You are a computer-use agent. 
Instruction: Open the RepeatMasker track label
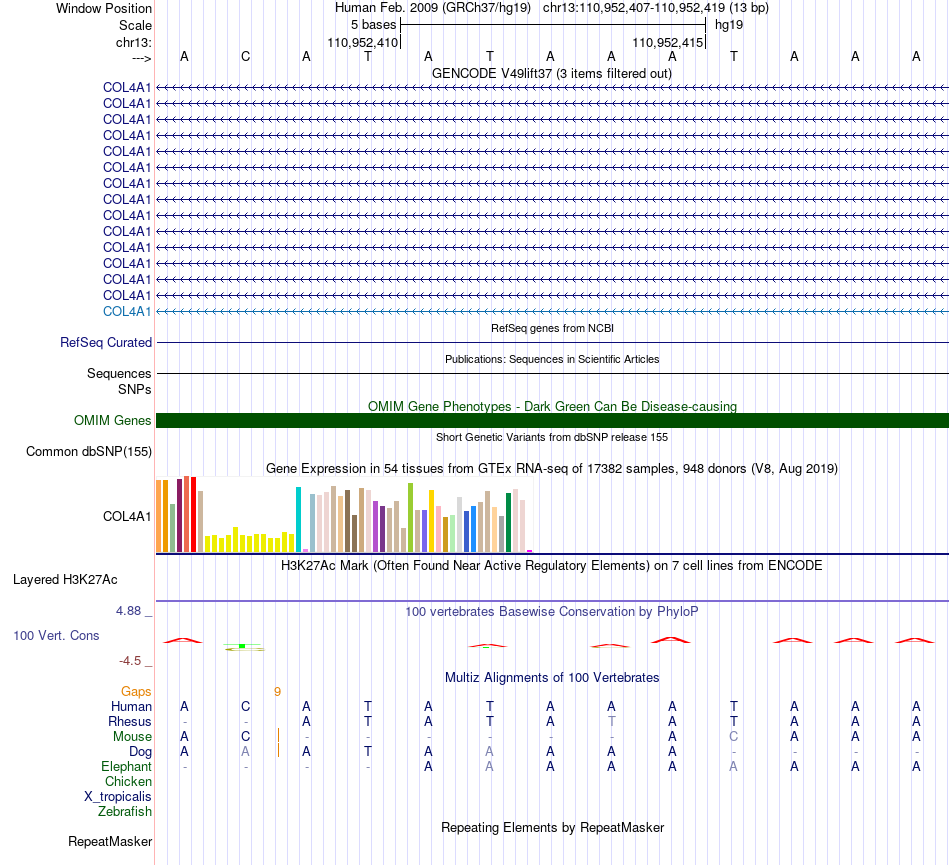(x=110, y=841)
